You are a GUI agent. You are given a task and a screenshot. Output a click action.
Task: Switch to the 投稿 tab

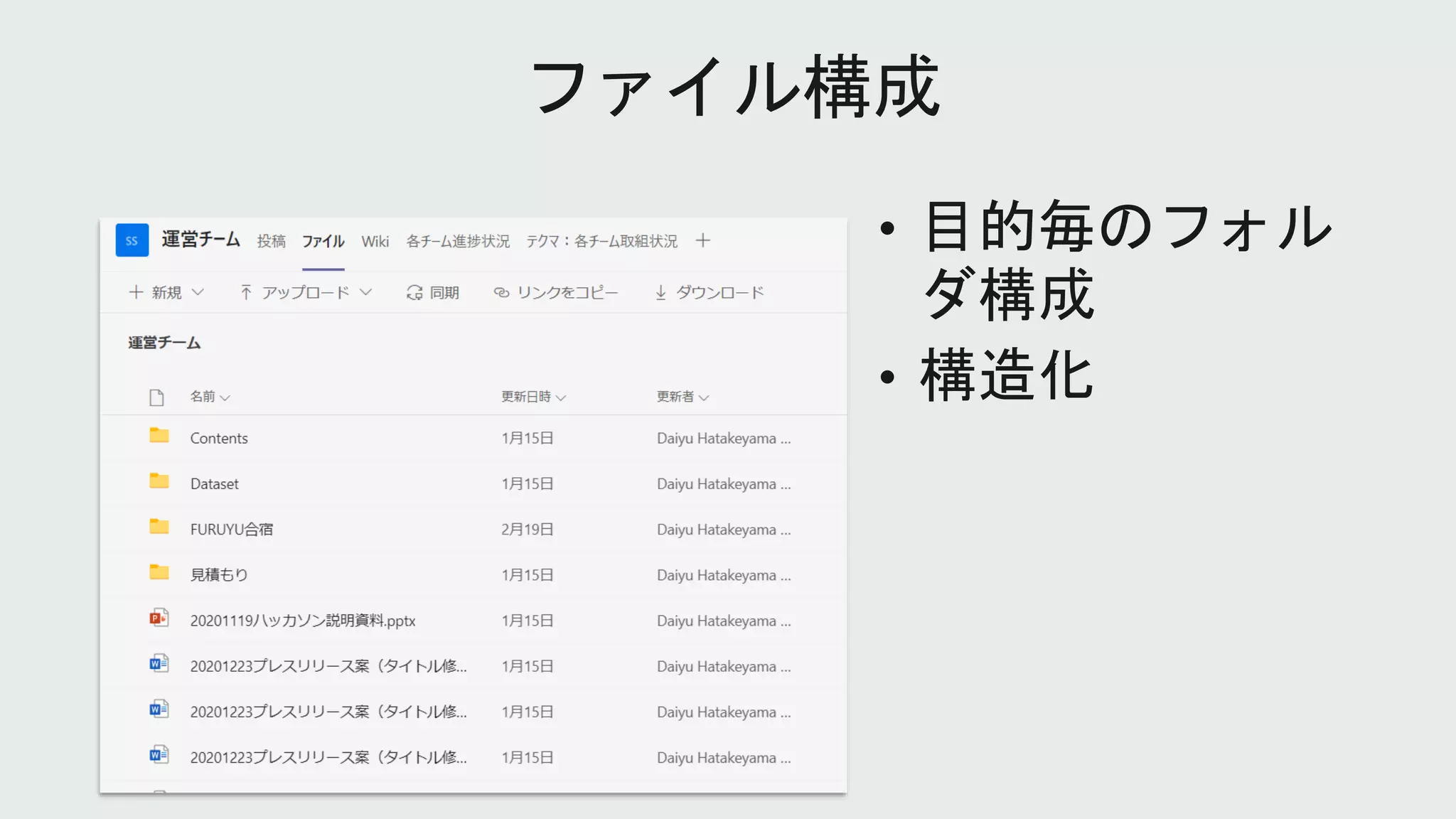(271, 241)
